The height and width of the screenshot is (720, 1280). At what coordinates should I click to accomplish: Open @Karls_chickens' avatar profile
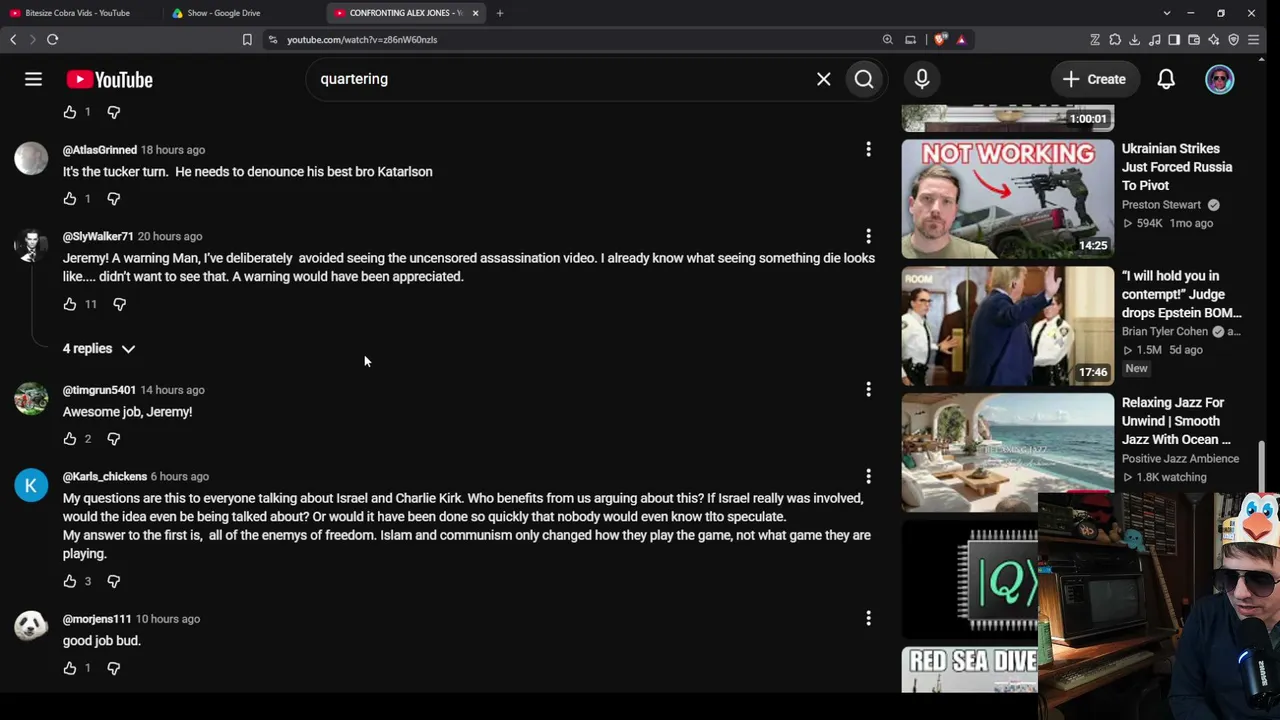31,485
